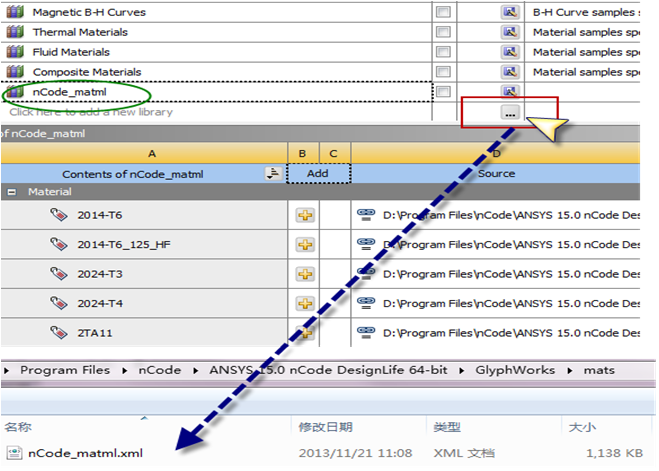Image resolution: width=659 pixels, height=471 pixels.
Task: Click edit-library icon in Thermal Materials row
Action: click(510, 32)
